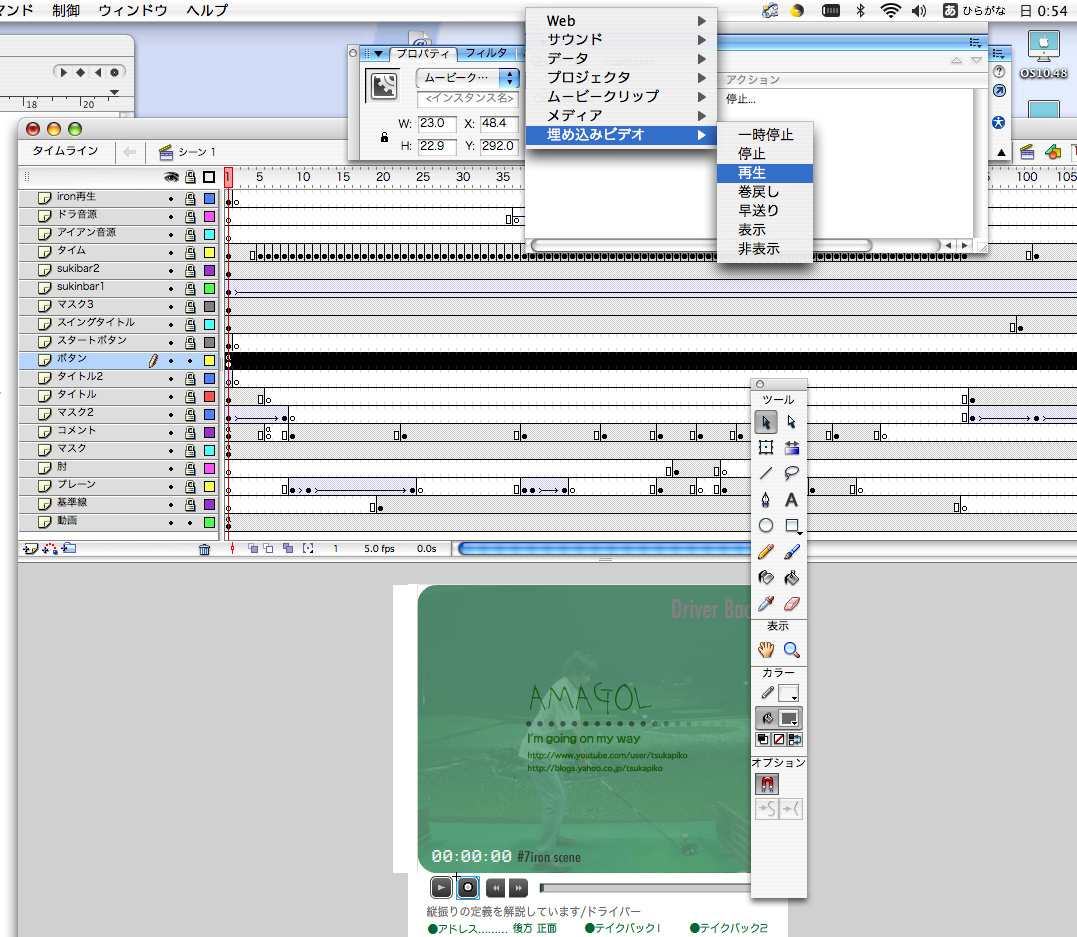The image size is (1077, 937).
Task: Choose 再生 in embedded video submenu
Action: [x=764, y=173]
